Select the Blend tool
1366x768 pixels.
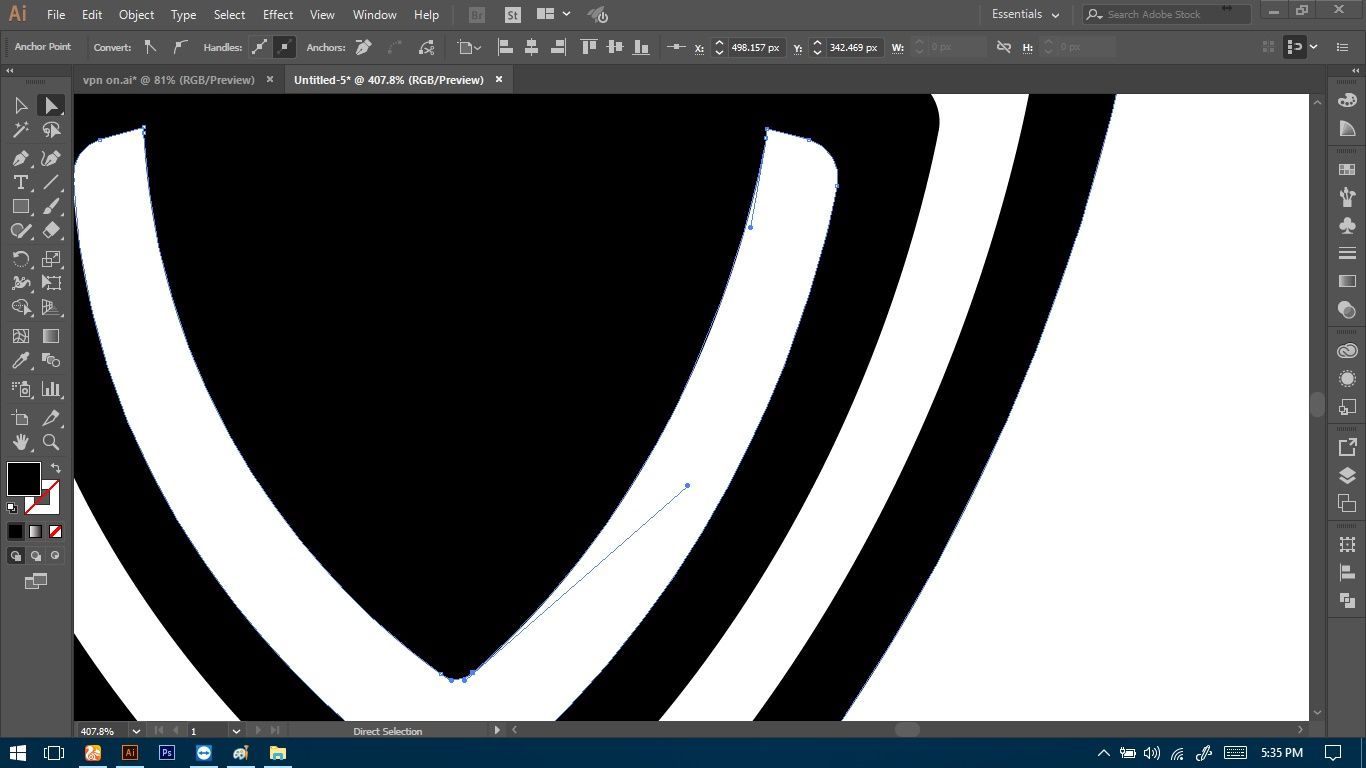[51, 361]
